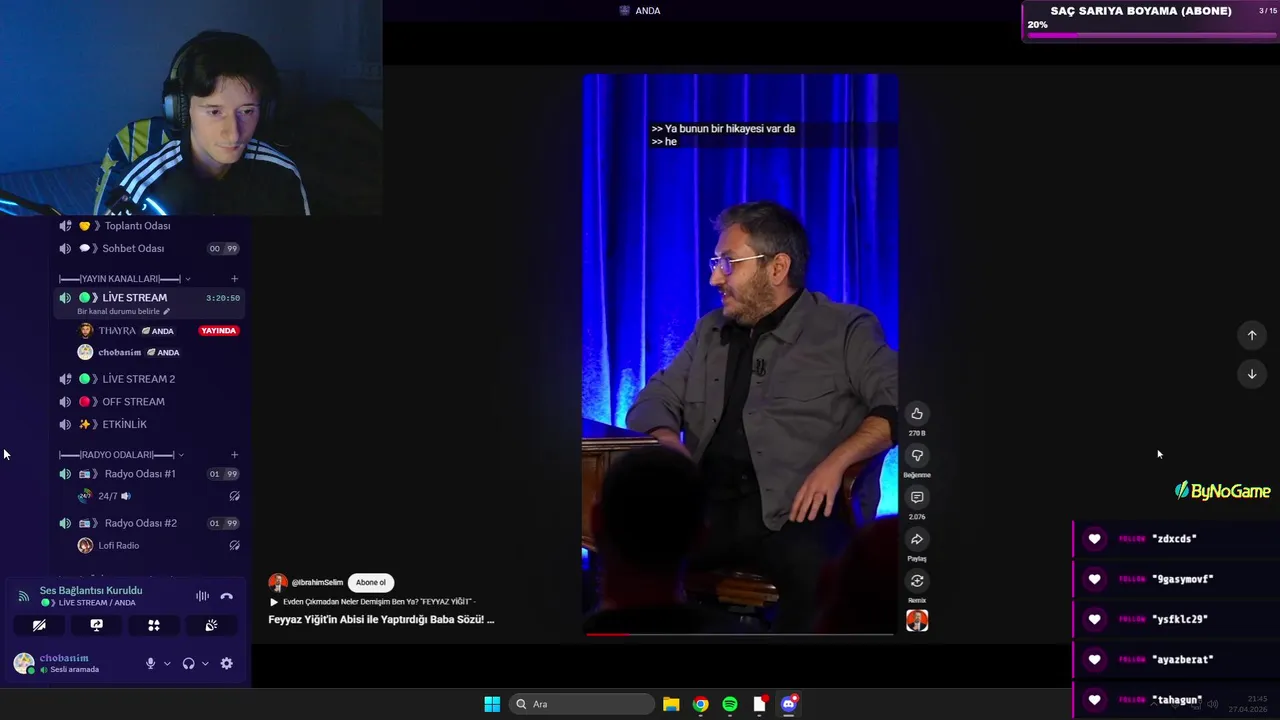Select follower alert "ysfklc29"

tap(1176, 619)
